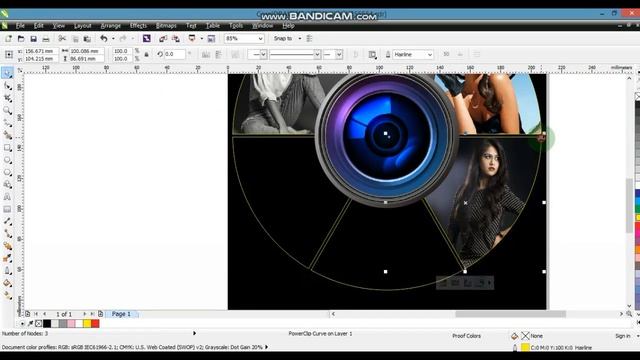
Task: Select the Text tool
Action: point(7,197)
